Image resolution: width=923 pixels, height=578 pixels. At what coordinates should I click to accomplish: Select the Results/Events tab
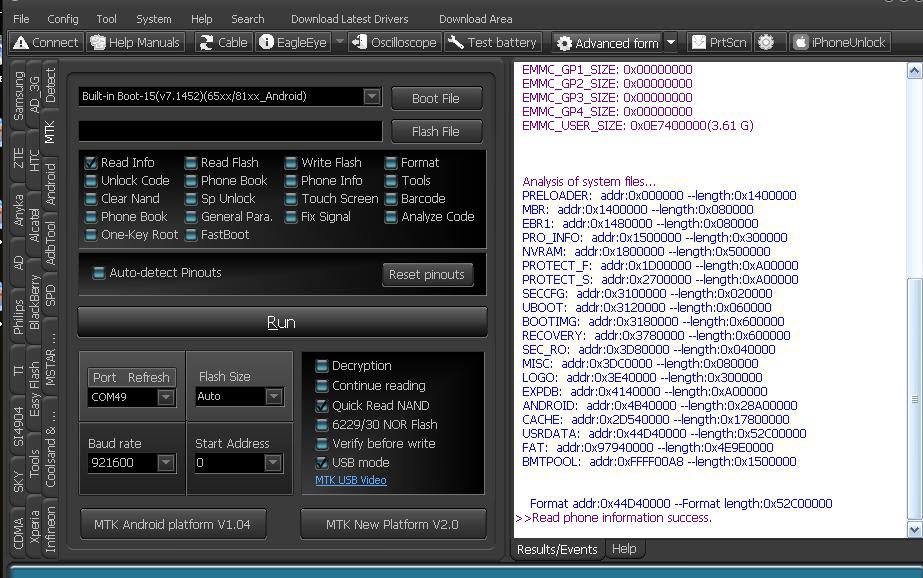pyautogui.click(x=557, y=549)
